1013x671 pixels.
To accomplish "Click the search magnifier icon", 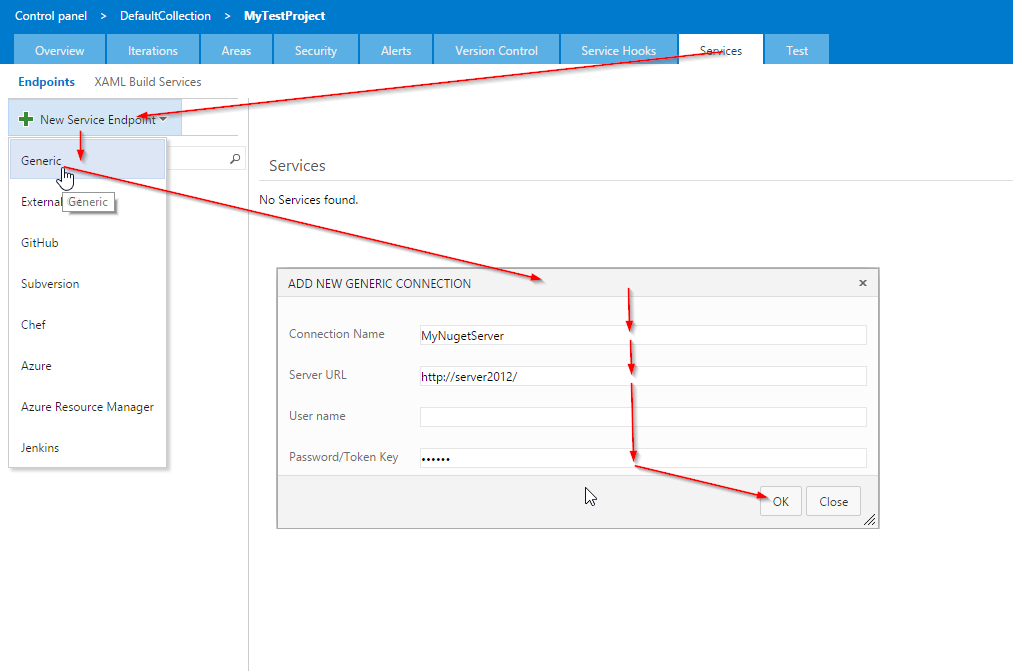I will pyautogui.click(x=235, y=159).
